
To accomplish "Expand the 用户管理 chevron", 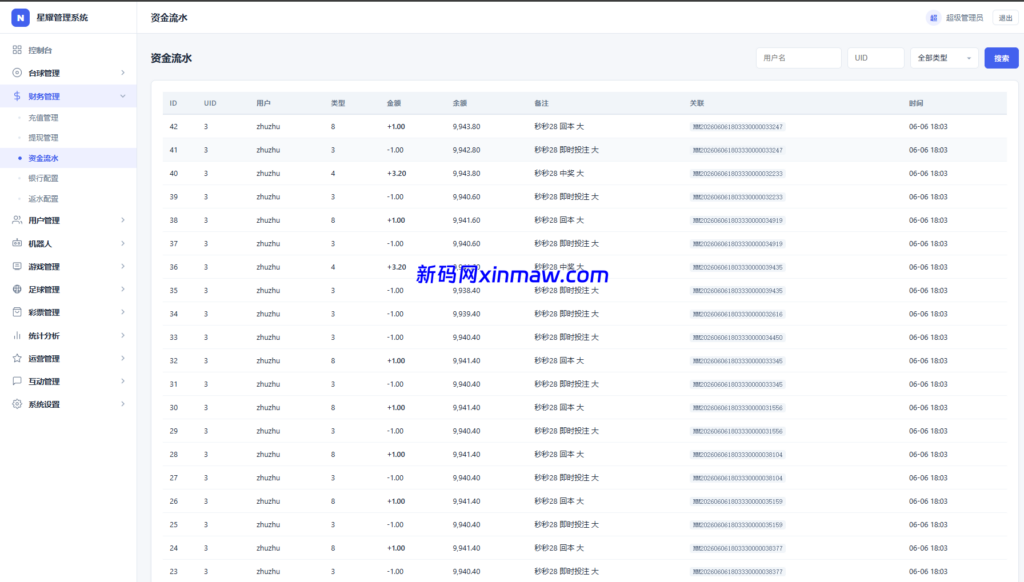I will pos(123,220).
